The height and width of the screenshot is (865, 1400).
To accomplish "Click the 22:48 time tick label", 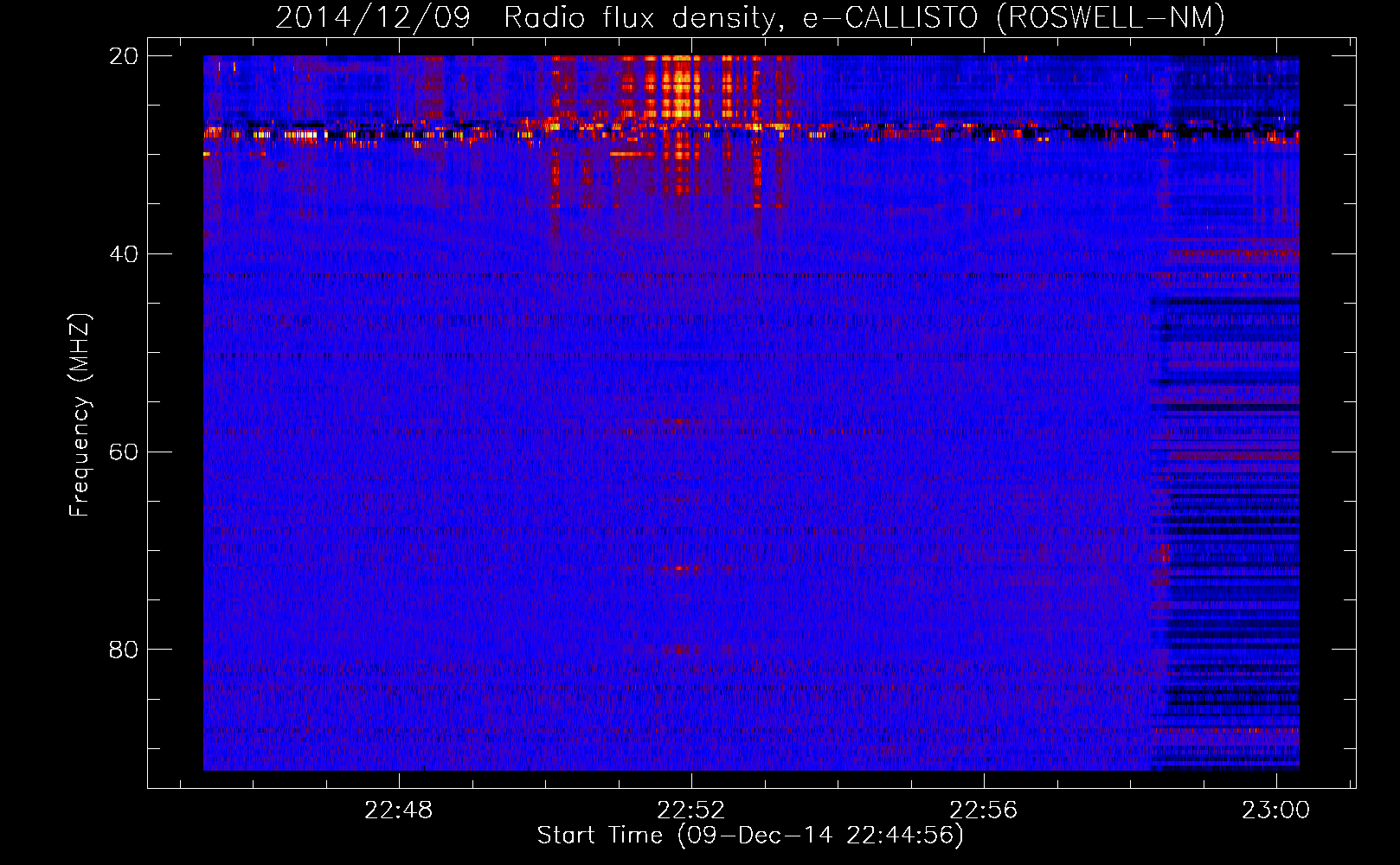I will 399,811.
